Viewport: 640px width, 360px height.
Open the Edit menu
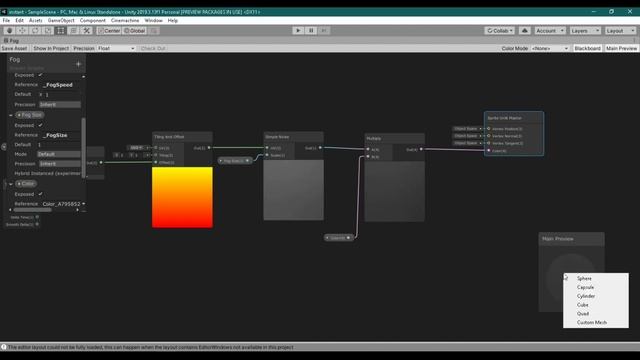pyautogui.click(x=19, y=20)
